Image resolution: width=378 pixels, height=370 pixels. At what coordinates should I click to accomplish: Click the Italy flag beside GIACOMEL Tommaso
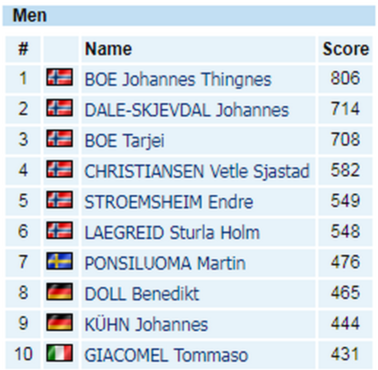pyautogui.click(x=59, y=353)
